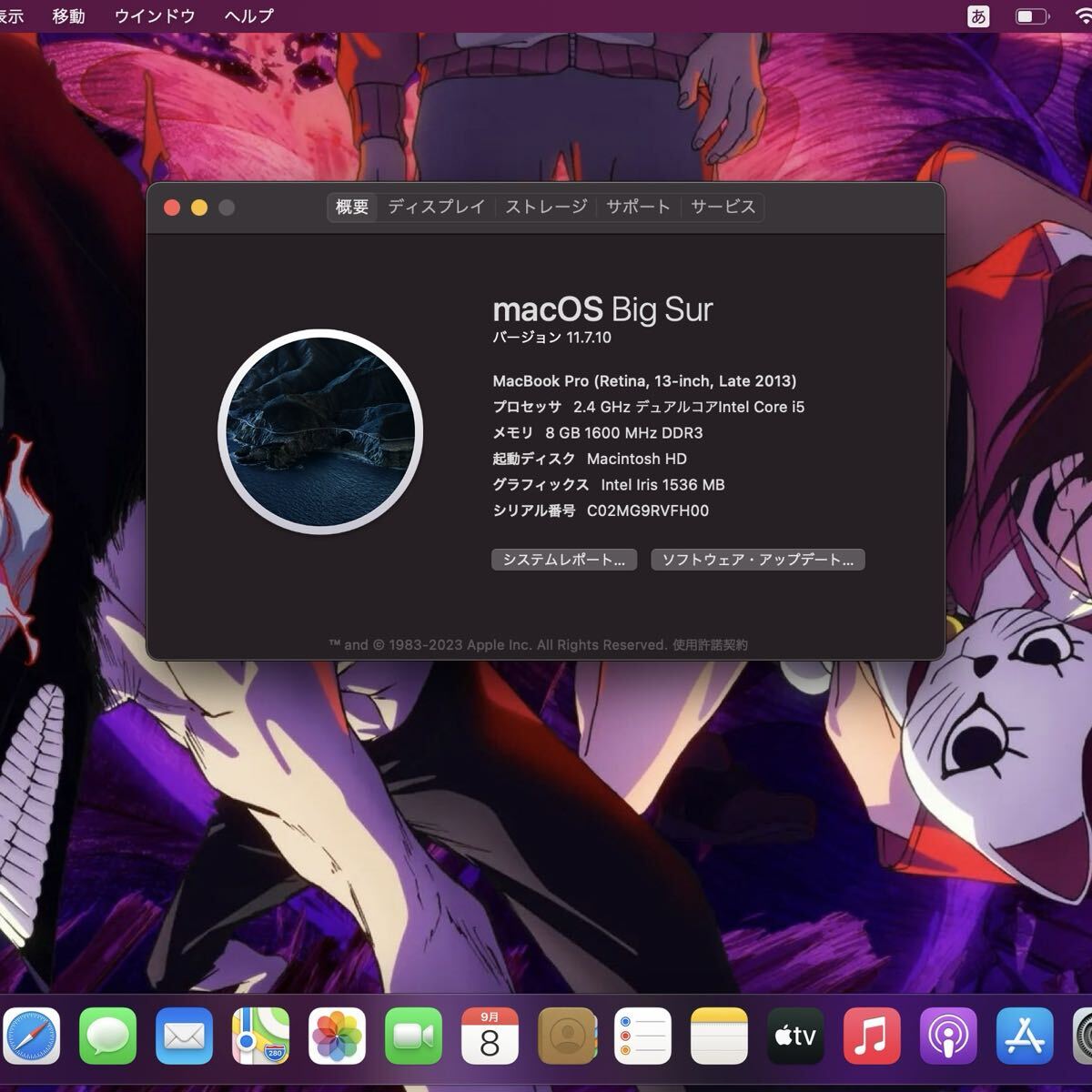Screen dimensions: 1092x1092
Task: Open the Calendar app icon
Action: point(490,1036)
